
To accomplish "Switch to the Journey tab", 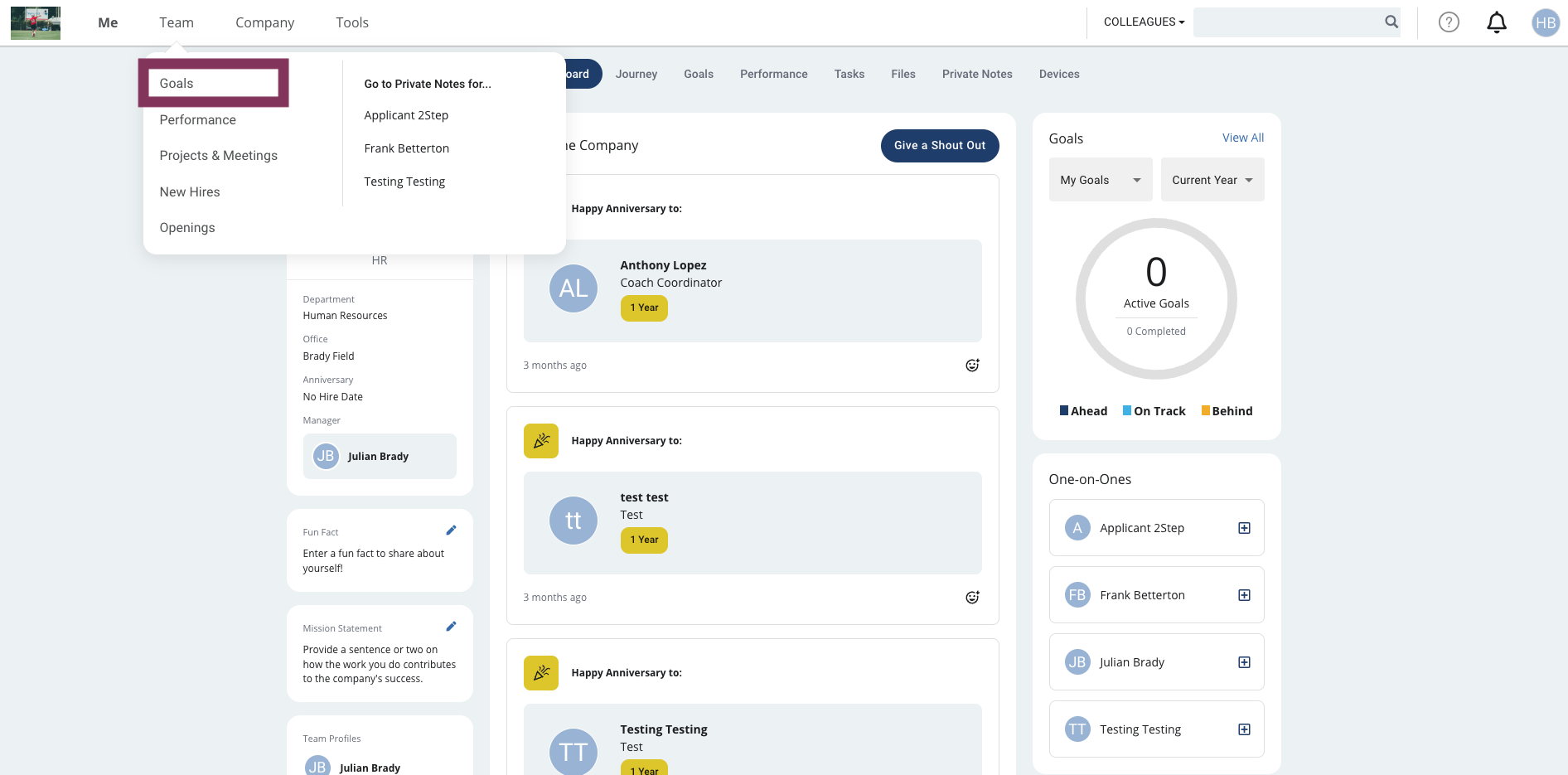I will 636,74.
